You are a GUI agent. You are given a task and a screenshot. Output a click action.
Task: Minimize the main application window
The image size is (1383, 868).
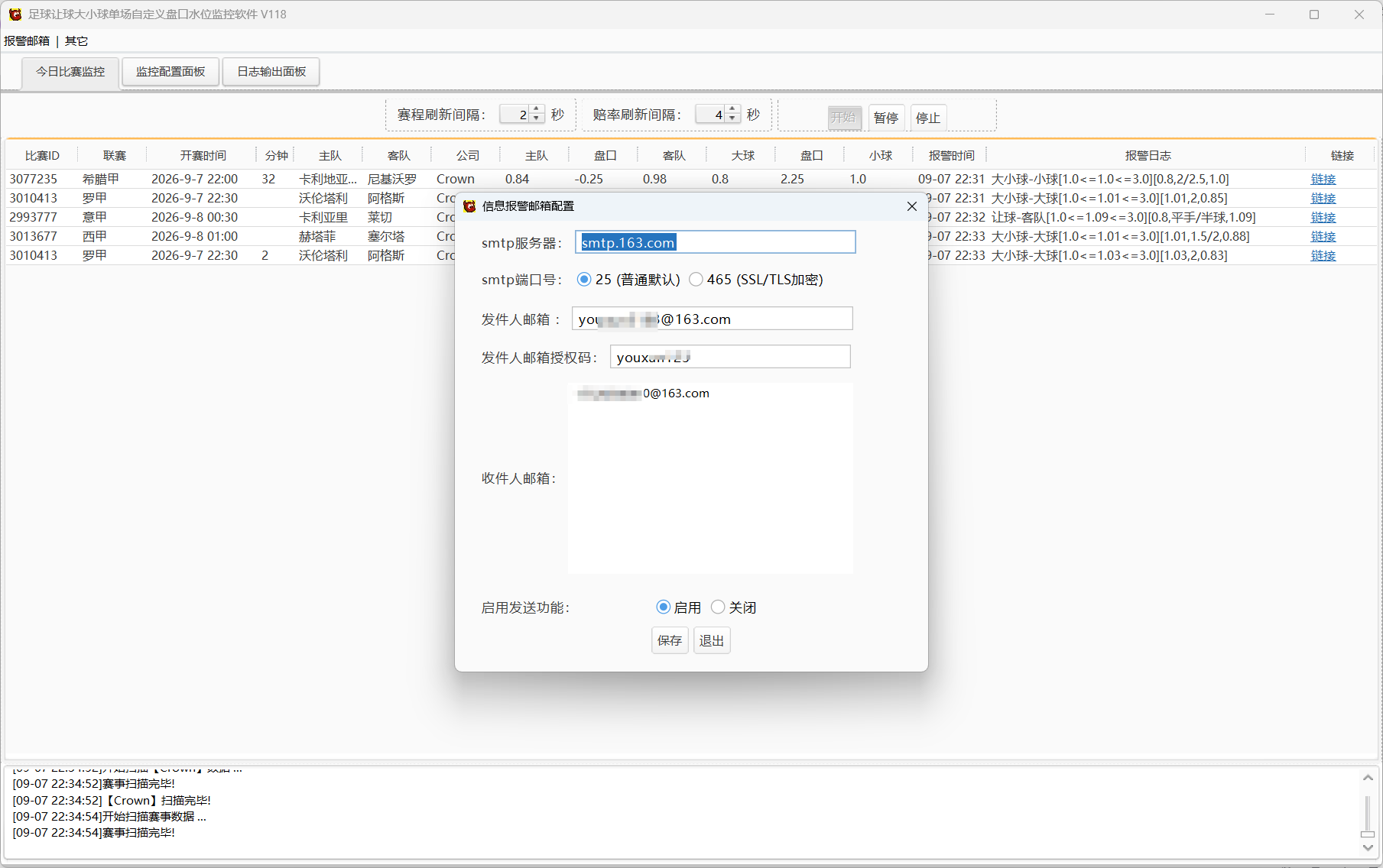coord(1270,15)
